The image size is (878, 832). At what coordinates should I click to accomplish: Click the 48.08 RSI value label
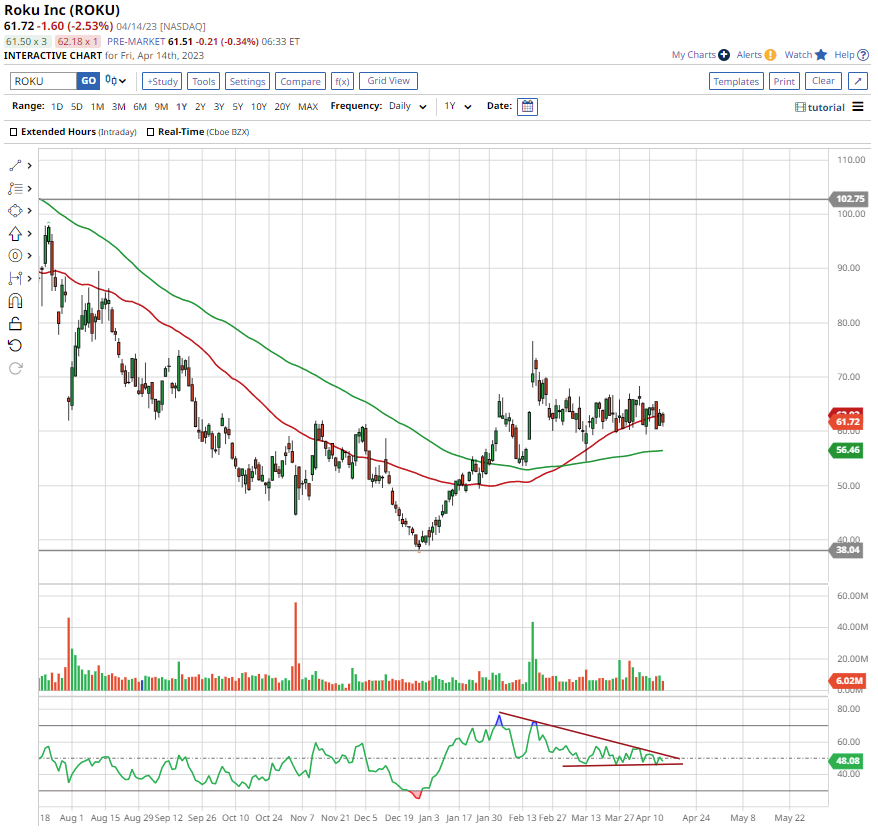(x=847, y=760)
